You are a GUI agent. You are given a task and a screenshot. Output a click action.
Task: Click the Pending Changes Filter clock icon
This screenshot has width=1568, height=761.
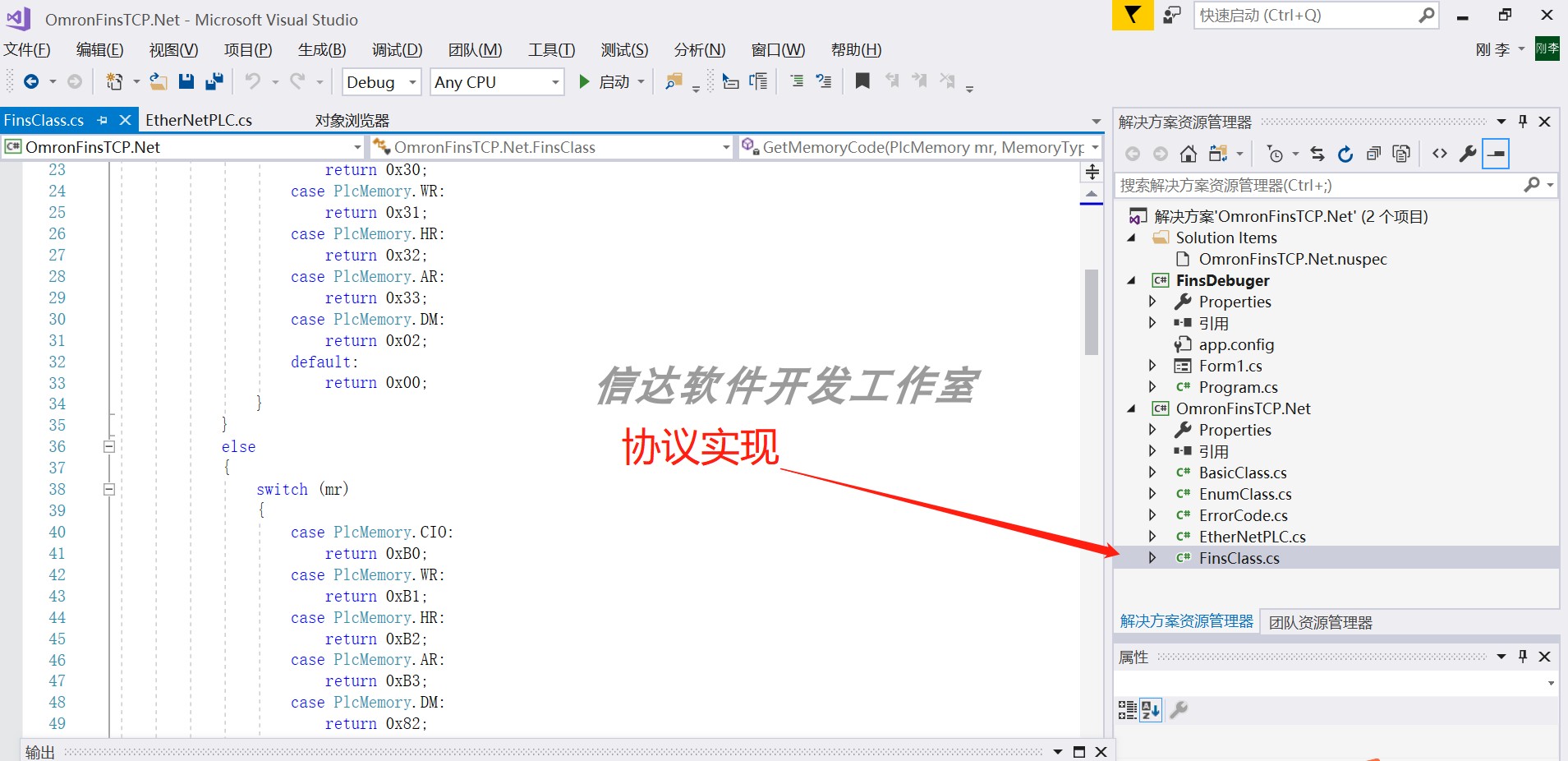click(x=1275, y=154)
